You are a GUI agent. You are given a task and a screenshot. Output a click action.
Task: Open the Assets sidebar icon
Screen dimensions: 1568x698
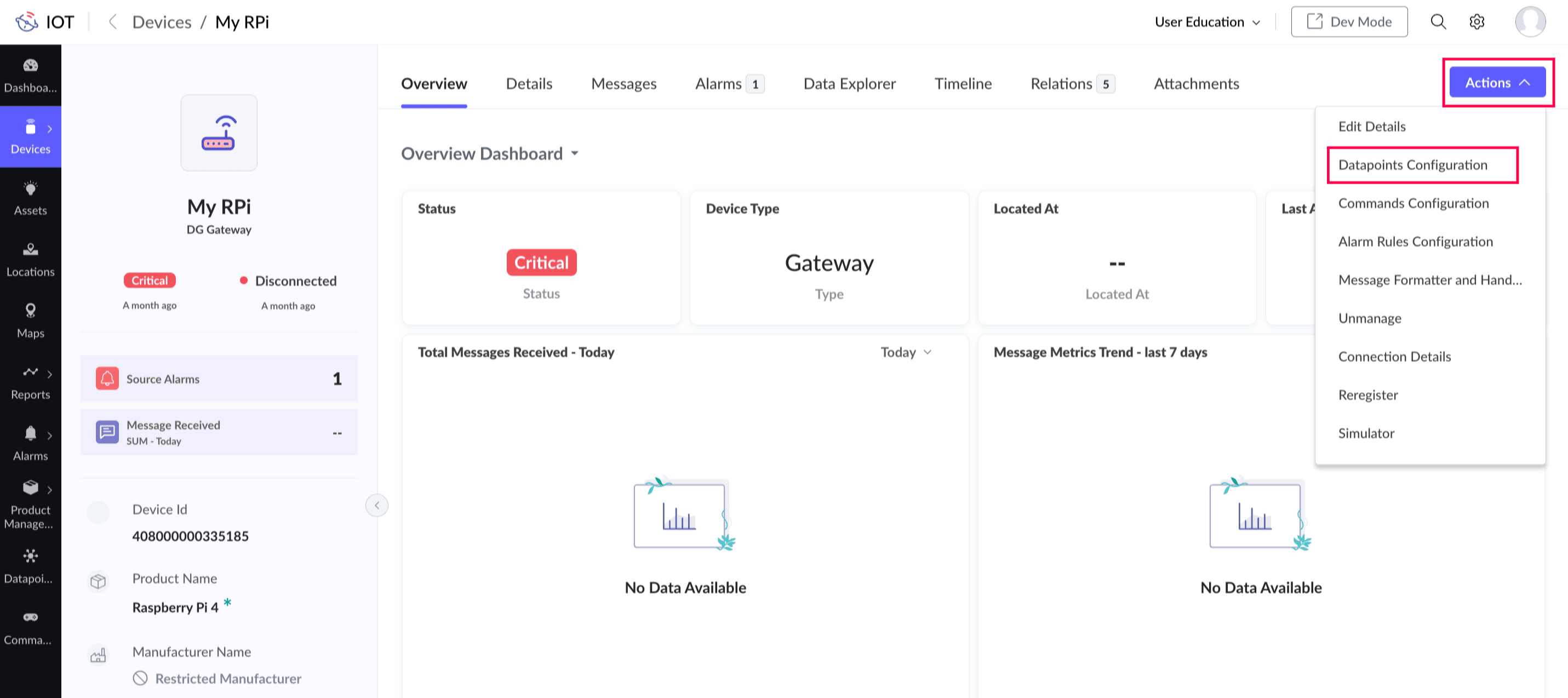(x=31, y=198)
